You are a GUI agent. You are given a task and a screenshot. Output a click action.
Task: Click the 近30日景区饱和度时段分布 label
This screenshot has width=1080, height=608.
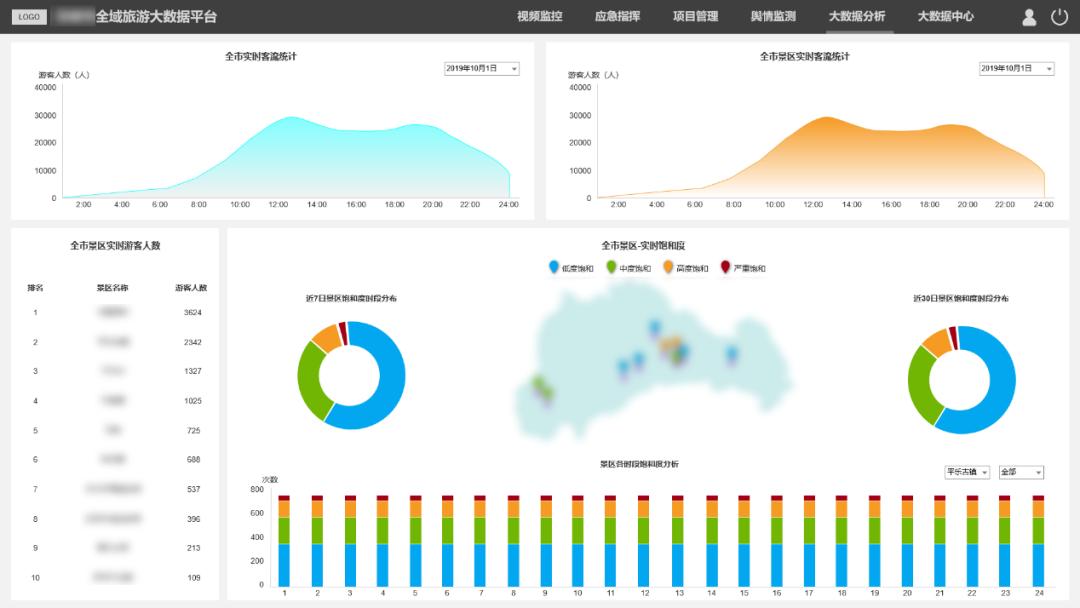(x=961, y=298)
